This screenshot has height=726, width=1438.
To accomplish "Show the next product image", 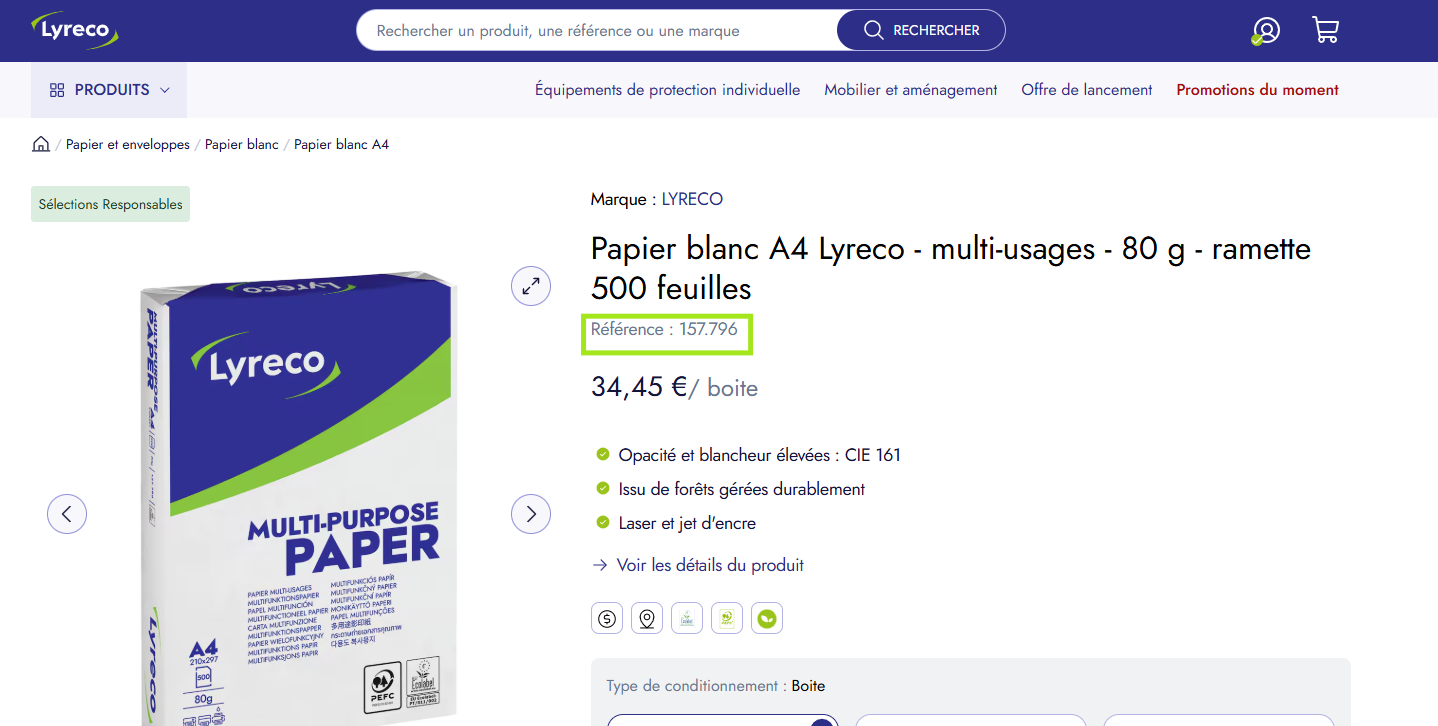I will (531, 514).
